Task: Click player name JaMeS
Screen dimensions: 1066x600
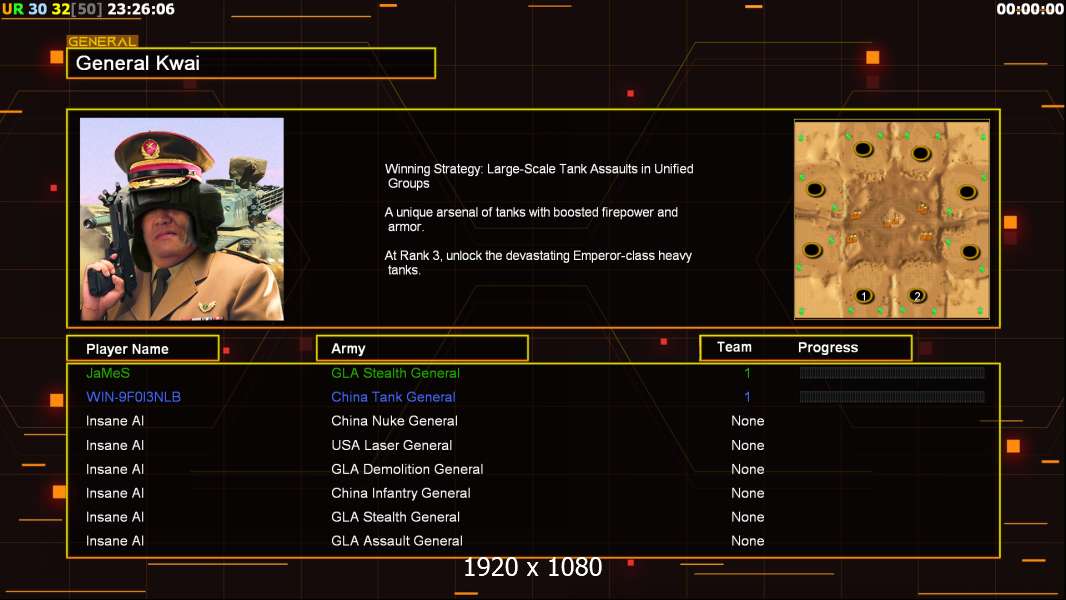Action: pos(107,373)
